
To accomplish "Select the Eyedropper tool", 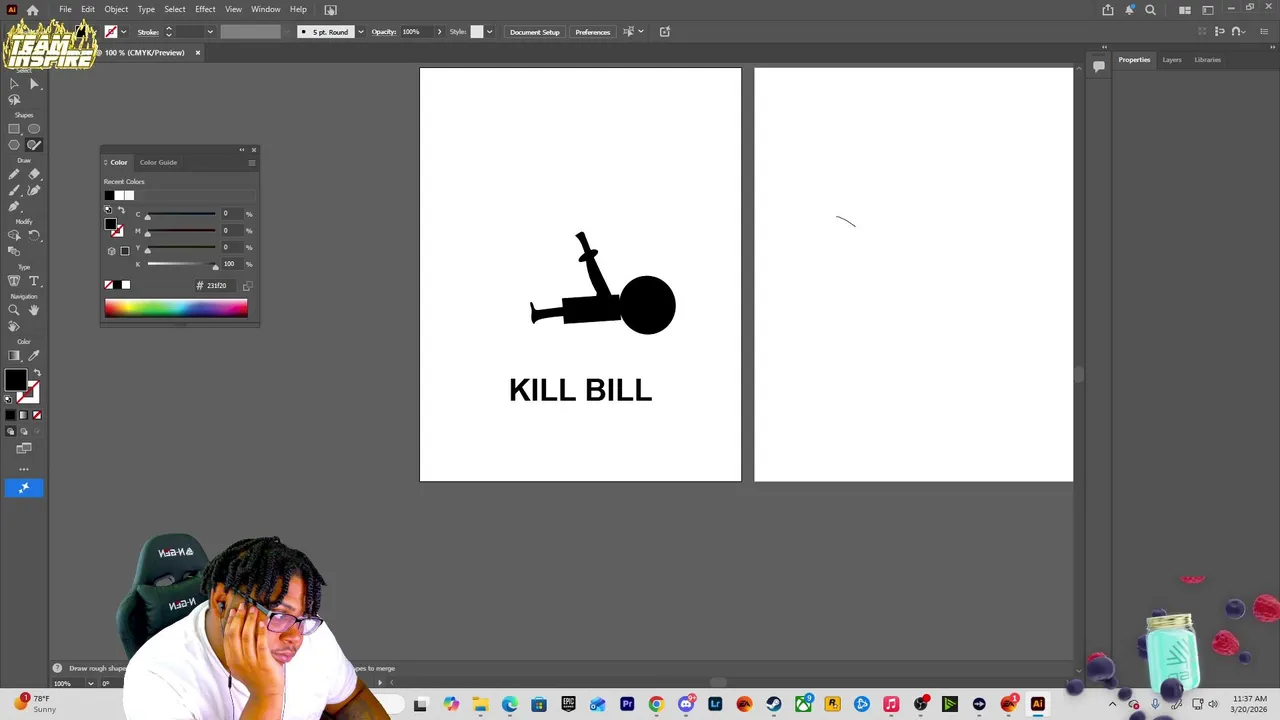I will (34, 355).
